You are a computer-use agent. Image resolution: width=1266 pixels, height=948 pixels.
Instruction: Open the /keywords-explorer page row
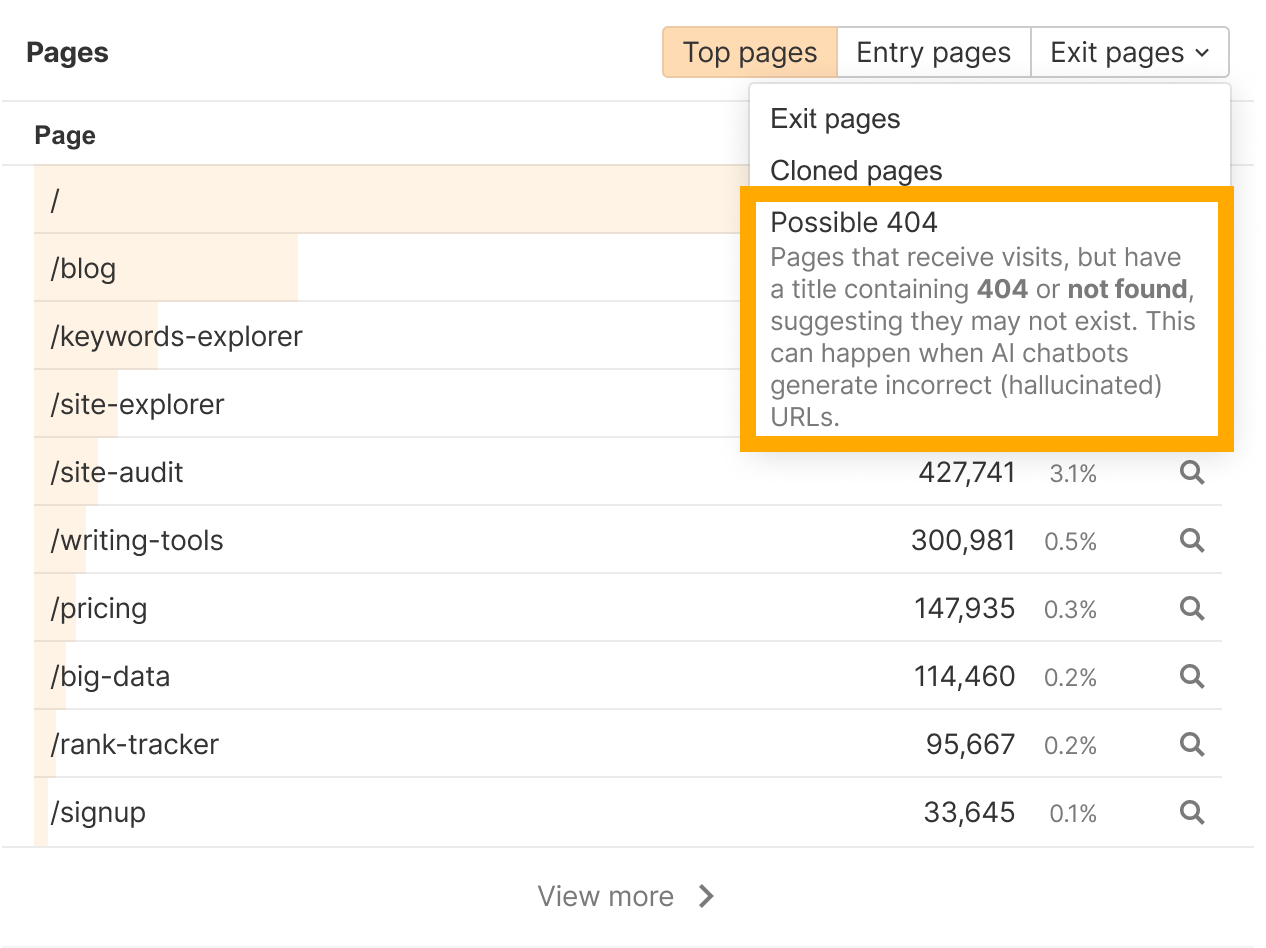(177, 336)
